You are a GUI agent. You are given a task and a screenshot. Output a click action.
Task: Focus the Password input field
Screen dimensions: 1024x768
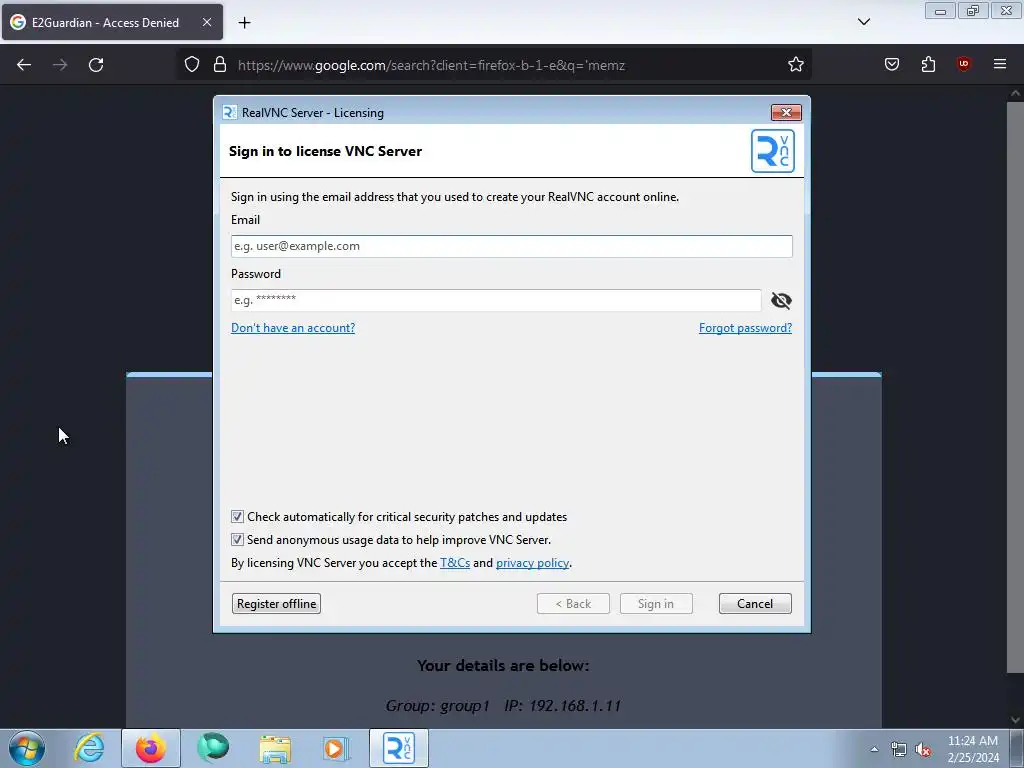tap(496, 300)
